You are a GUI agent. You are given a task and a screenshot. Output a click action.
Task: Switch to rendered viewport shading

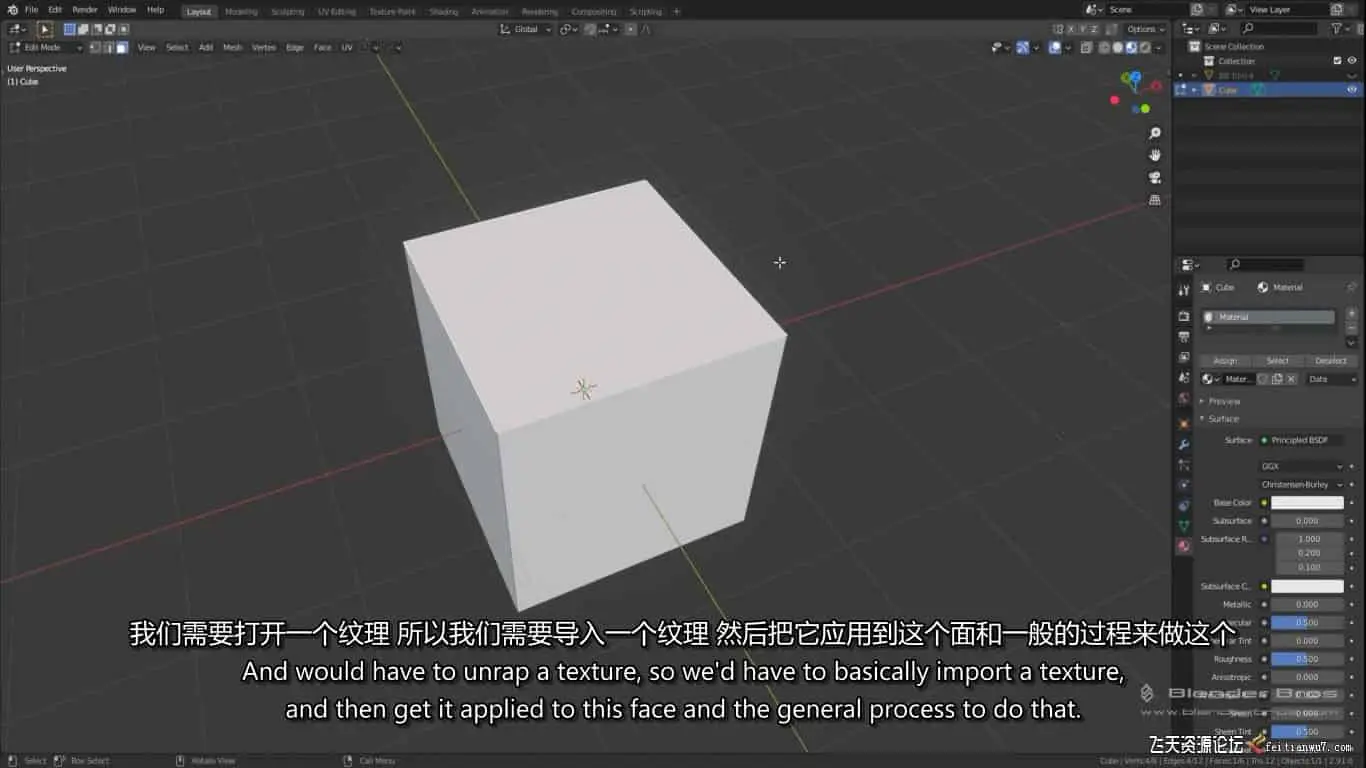(1144, 47)
